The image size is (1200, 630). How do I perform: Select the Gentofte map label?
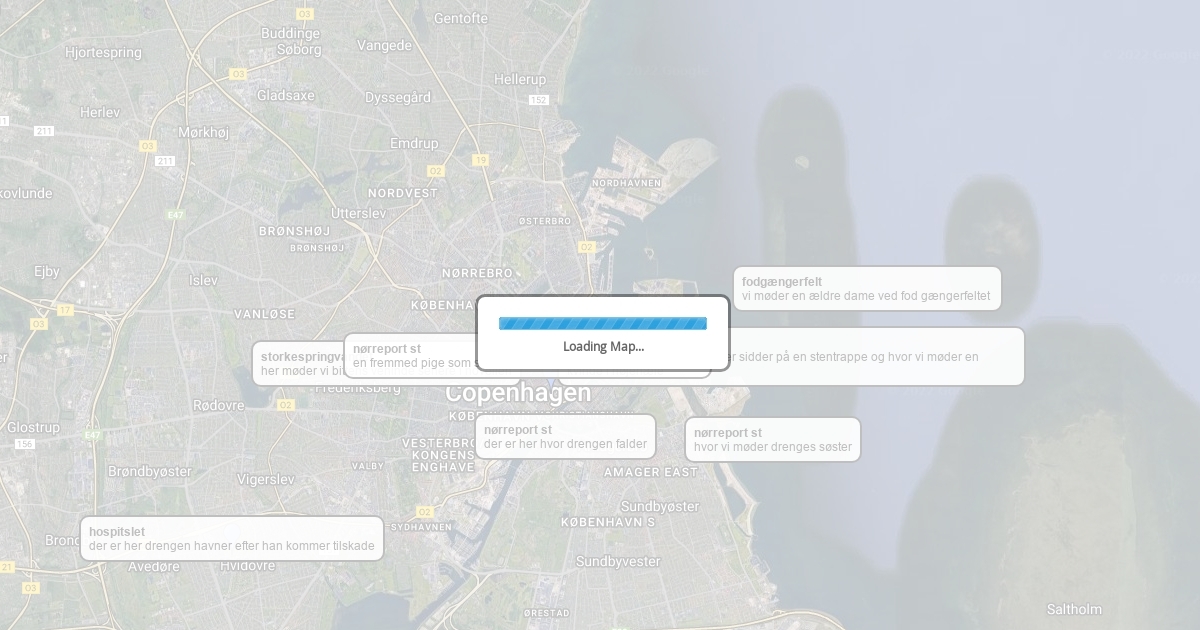pos(461,18)
